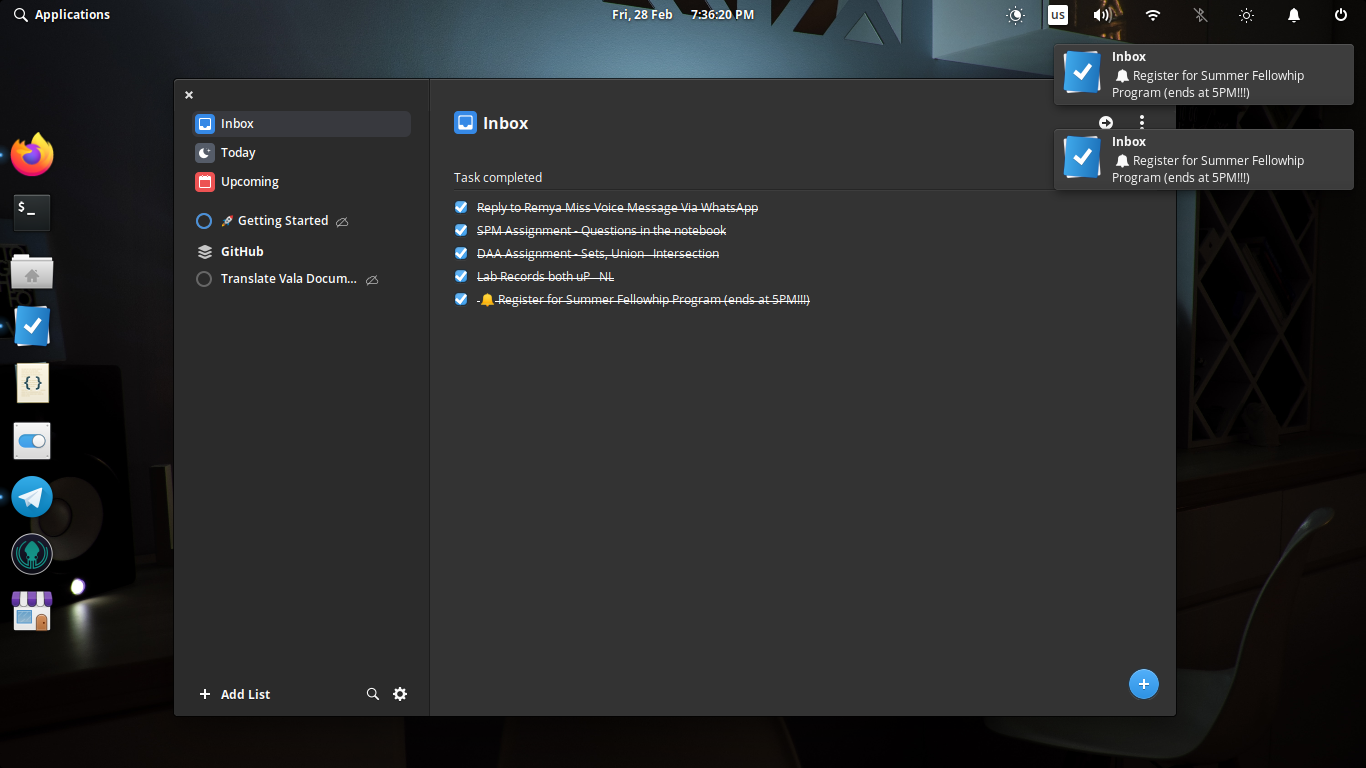Click cloud-off icon next to Getting Started

pyautogui.click(x=342, y=222)
